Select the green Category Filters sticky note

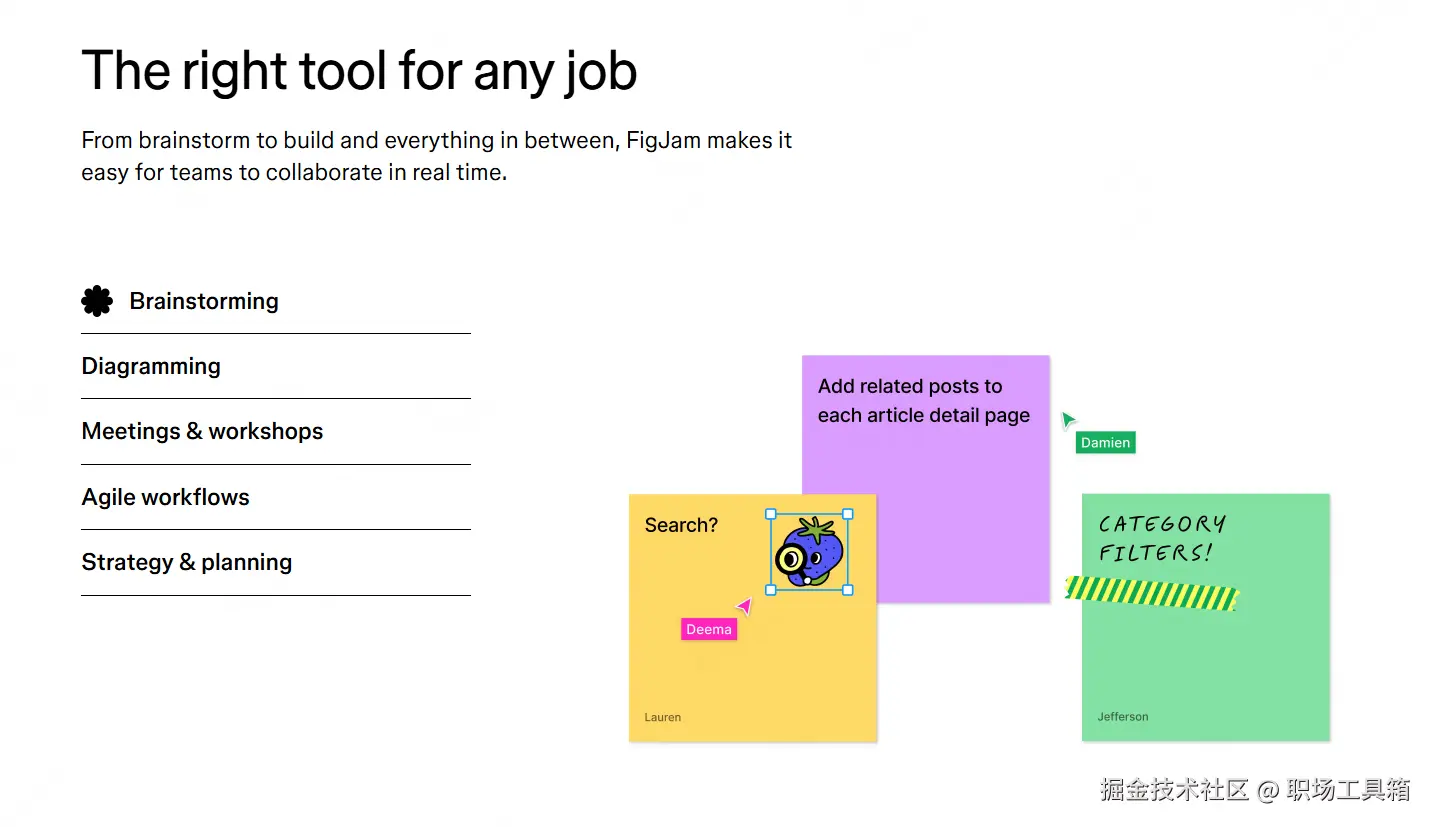1205,660
